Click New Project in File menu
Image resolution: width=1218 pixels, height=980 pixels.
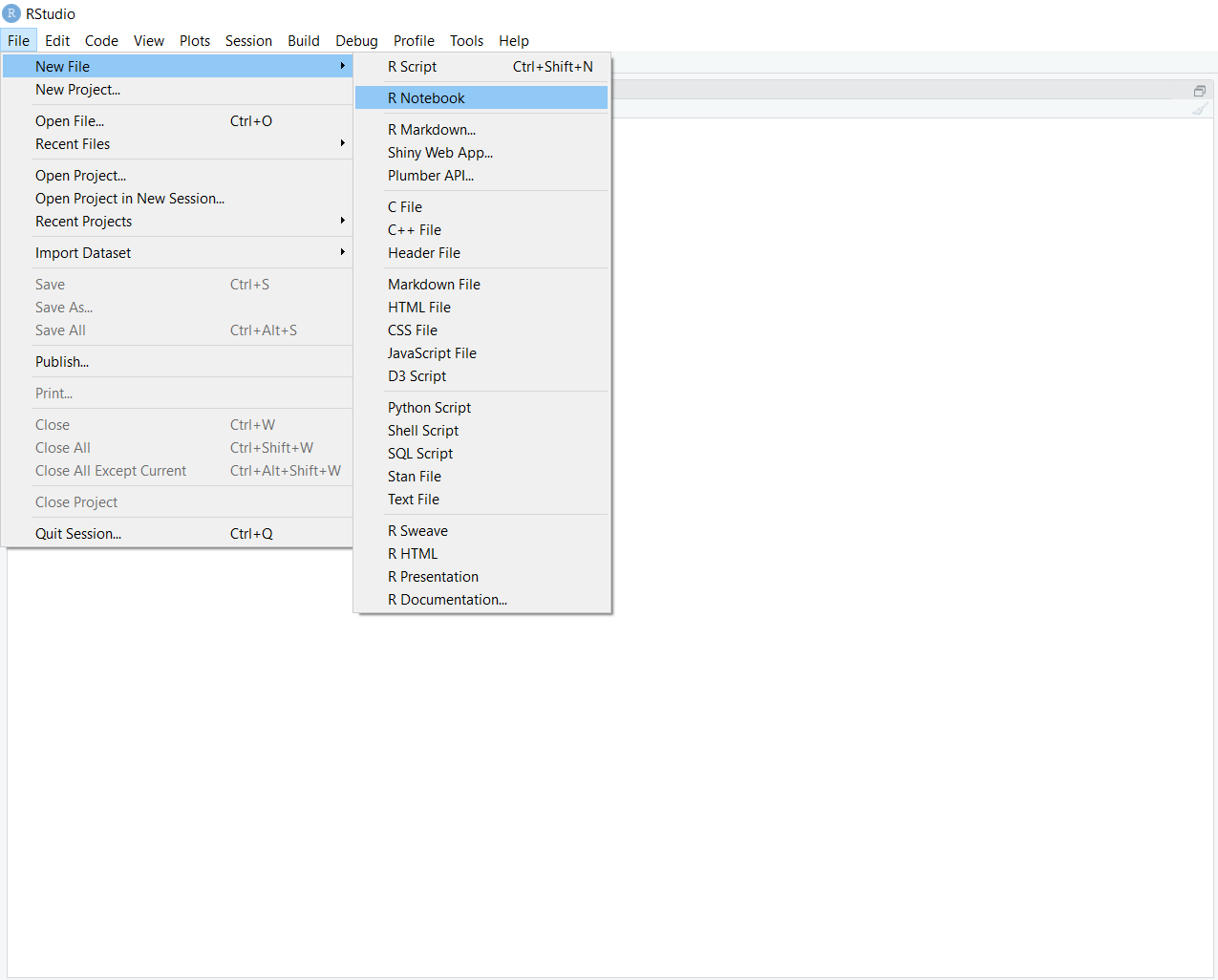77,90
